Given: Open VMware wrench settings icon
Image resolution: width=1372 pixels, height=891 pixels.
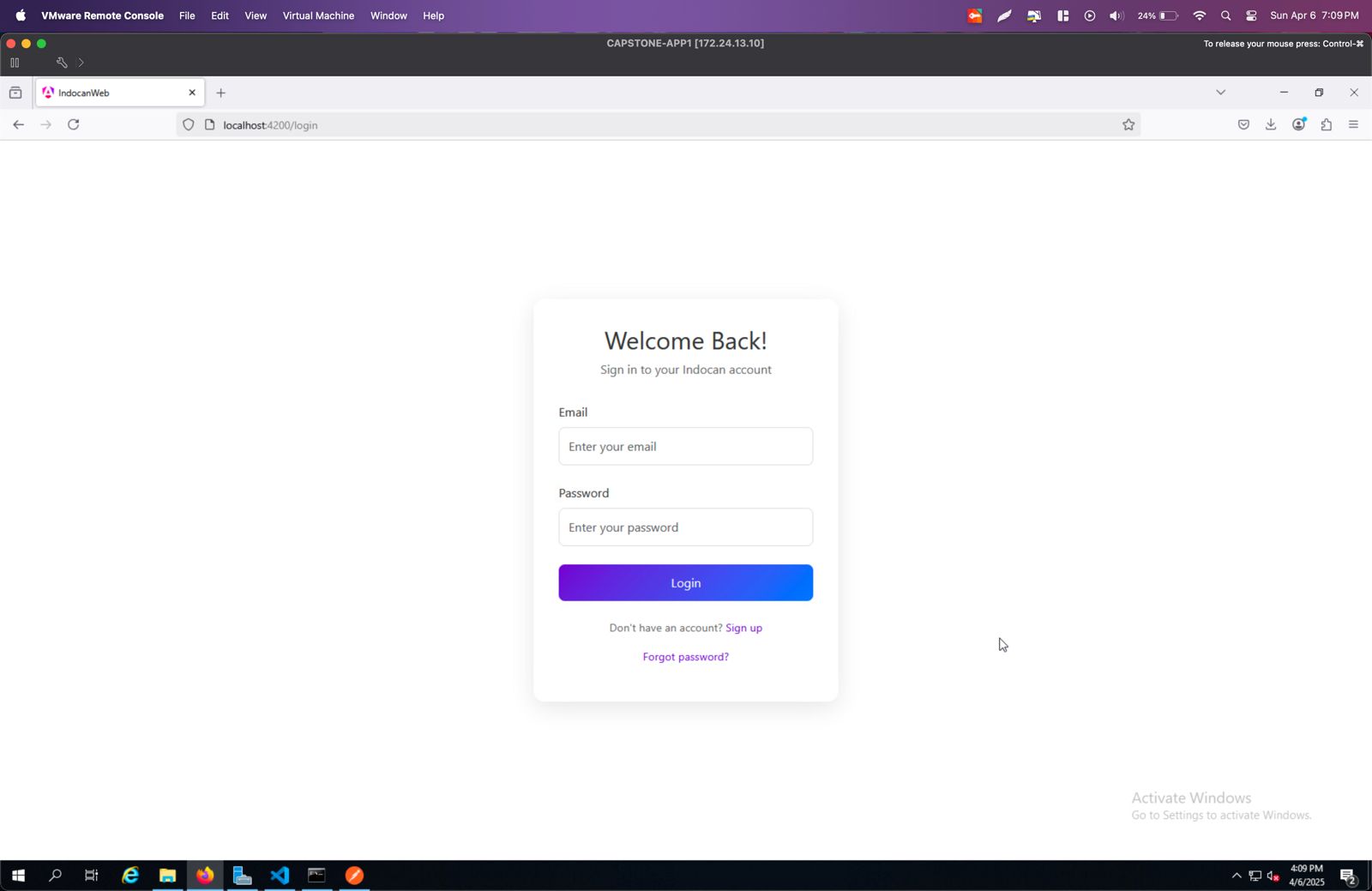Looking at the screenshot, I should 62,63.
